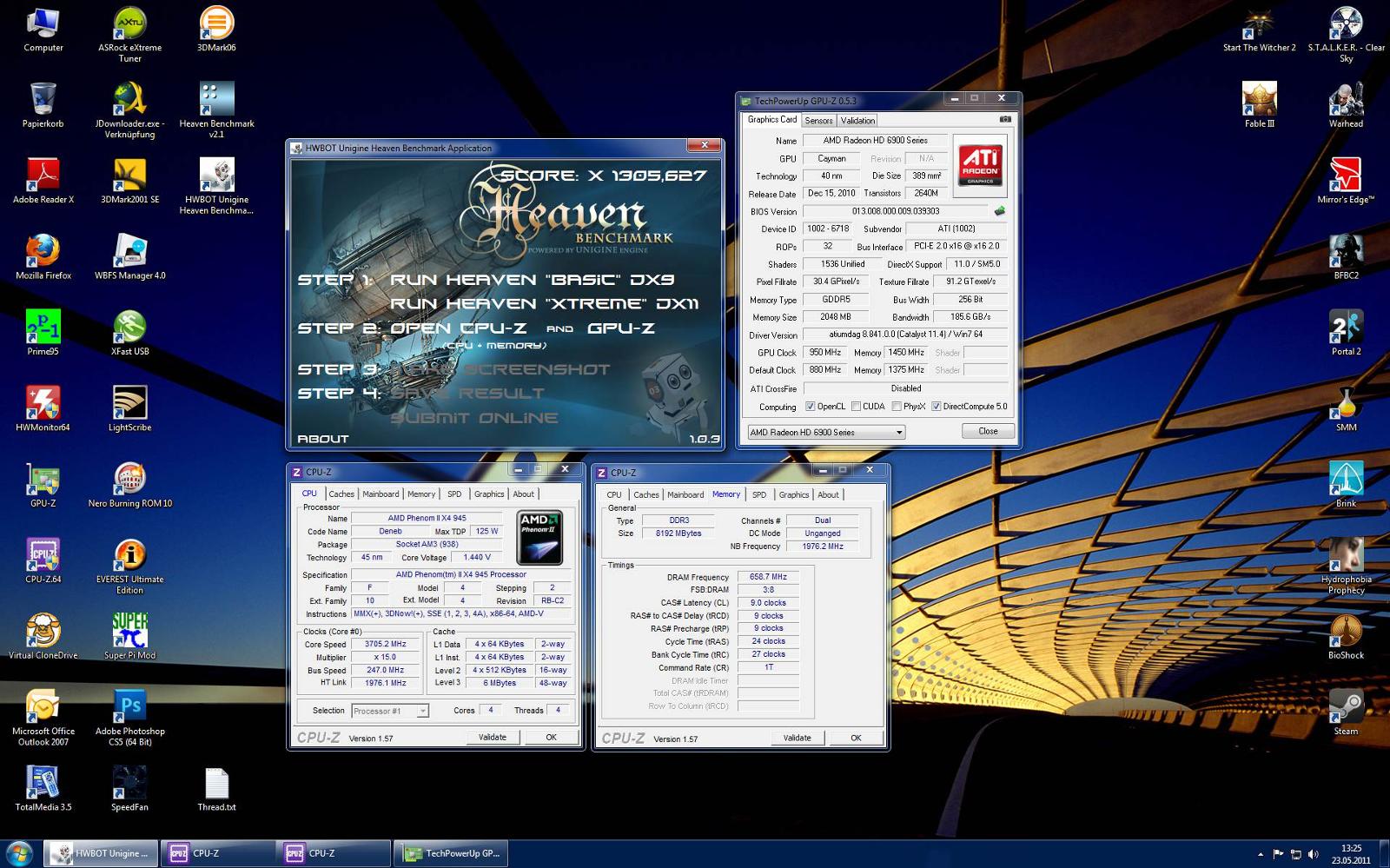This screenshot has height=868, width=1390.
Task: Open LightScribe desktop icon
Action: pos(129,408)
